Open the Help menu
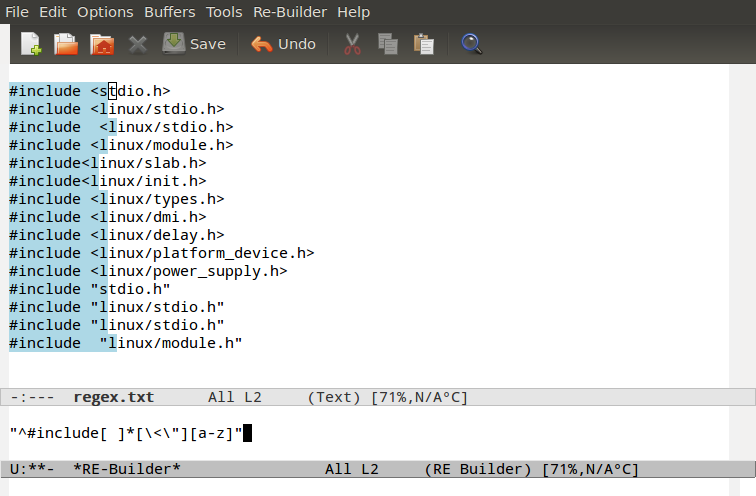 (x=353, y=12)
